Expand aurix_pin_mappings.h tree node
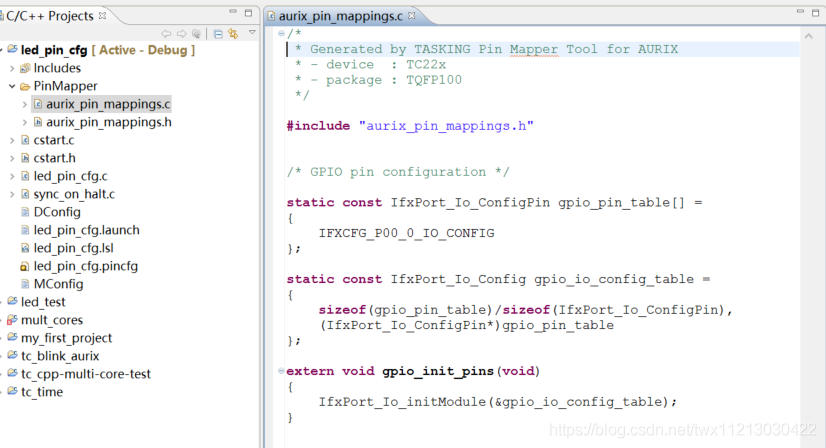The width and height of the screenshot is (826, 448). (x=25, y=122)
